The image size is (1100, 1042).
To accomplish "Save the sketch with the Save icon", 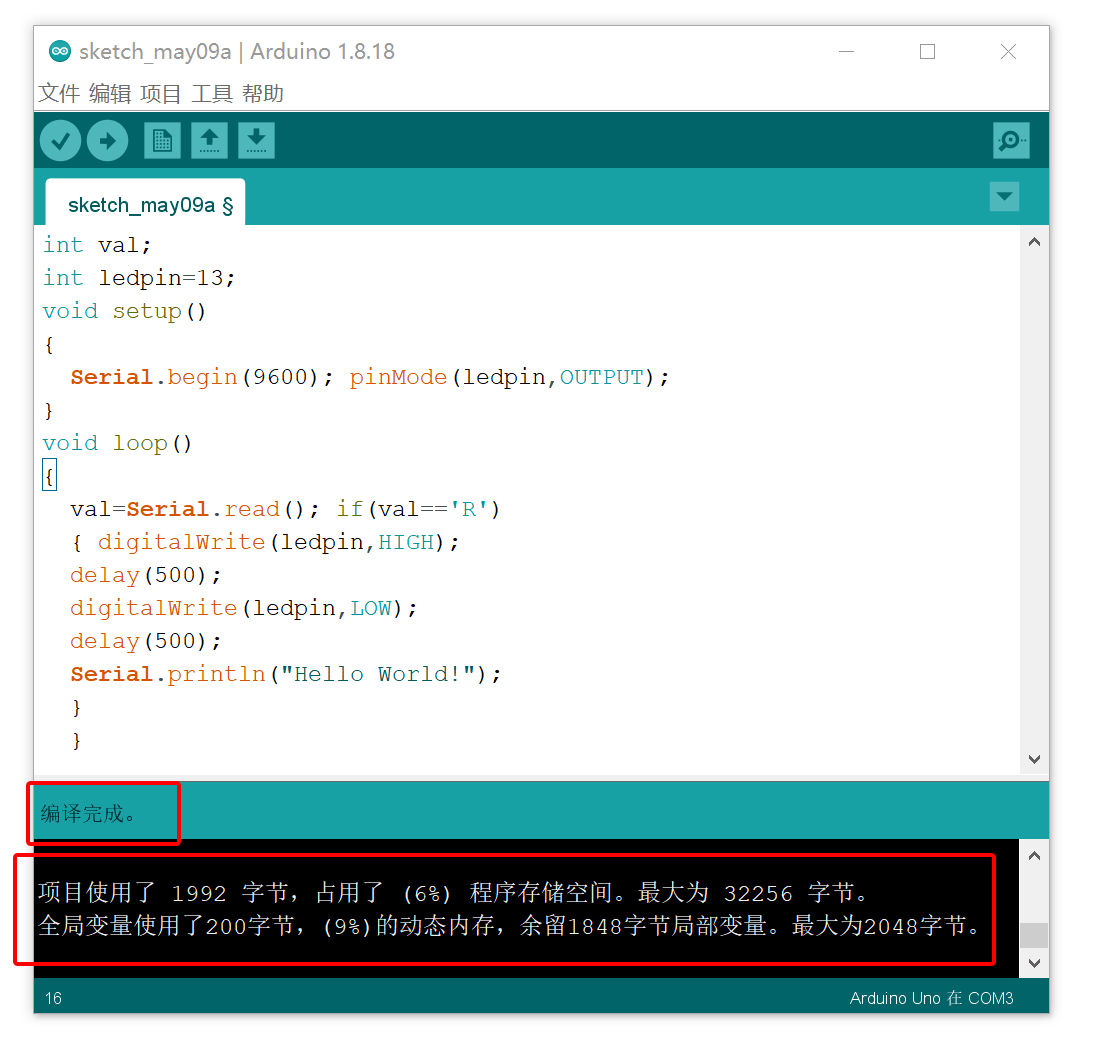I will (256, 140).
